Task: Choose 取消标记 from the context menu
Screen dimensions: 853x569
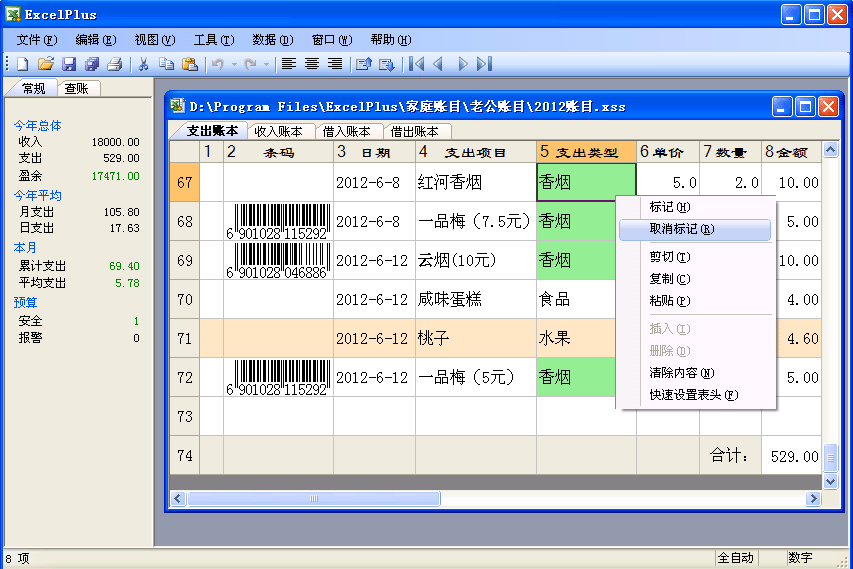Action: tap(681, 229)
